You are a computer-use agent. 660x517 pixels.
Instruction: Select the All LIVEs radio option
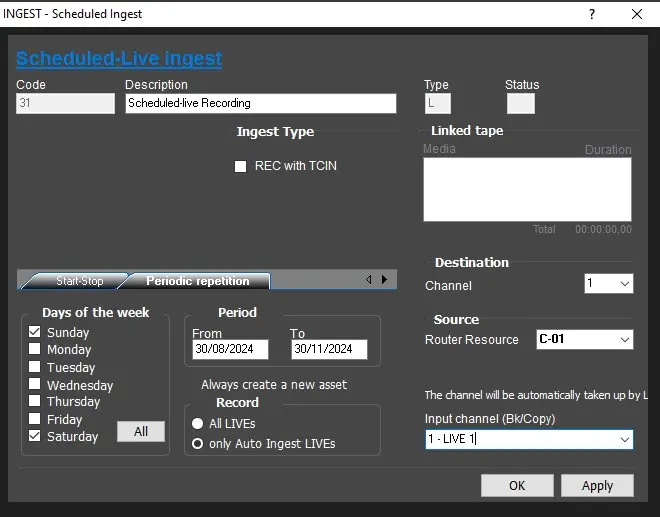click(198, 424)
